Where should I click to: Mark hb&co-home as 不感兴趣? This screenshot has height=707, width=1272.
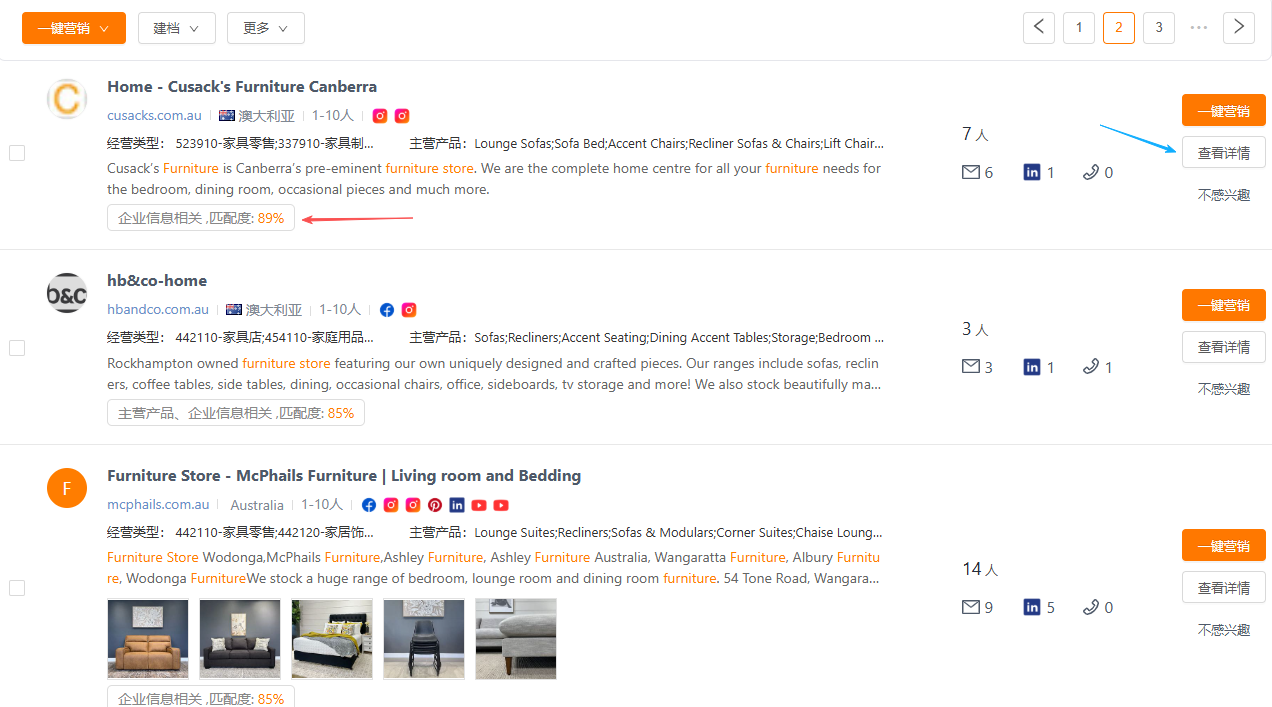[1224, 389]
